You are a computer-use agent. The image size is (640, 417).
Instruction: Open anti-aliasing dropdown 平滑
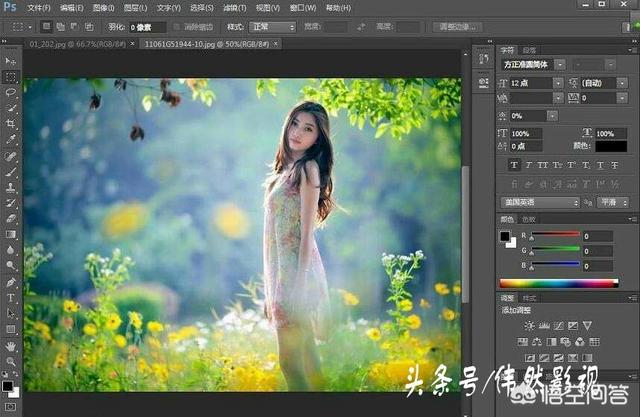613,202
